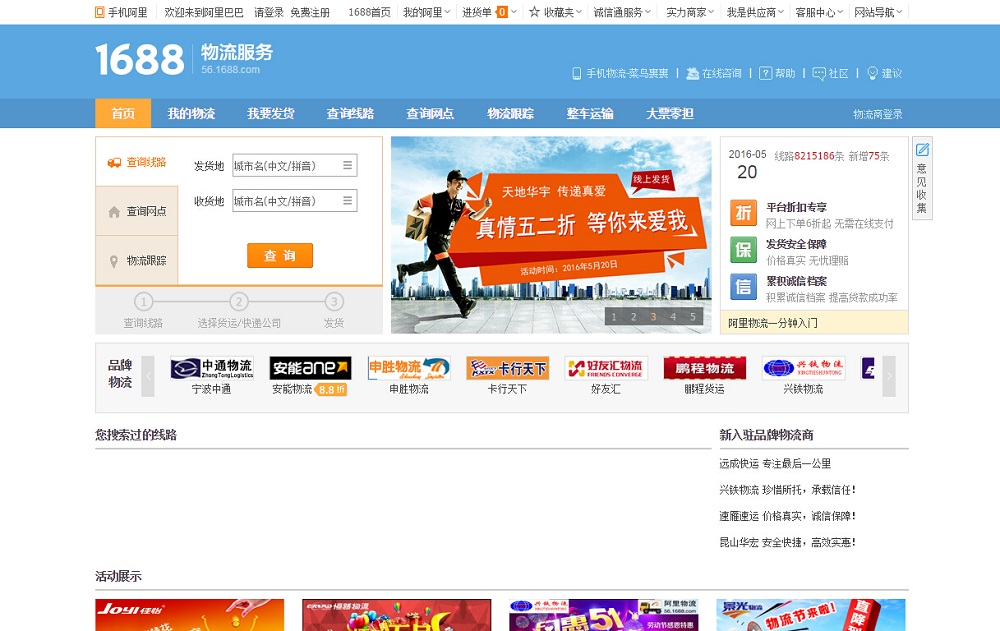Click the 收货地 city input field
Viewport: 1000px width, 631px height.
(x=295, y=200)
